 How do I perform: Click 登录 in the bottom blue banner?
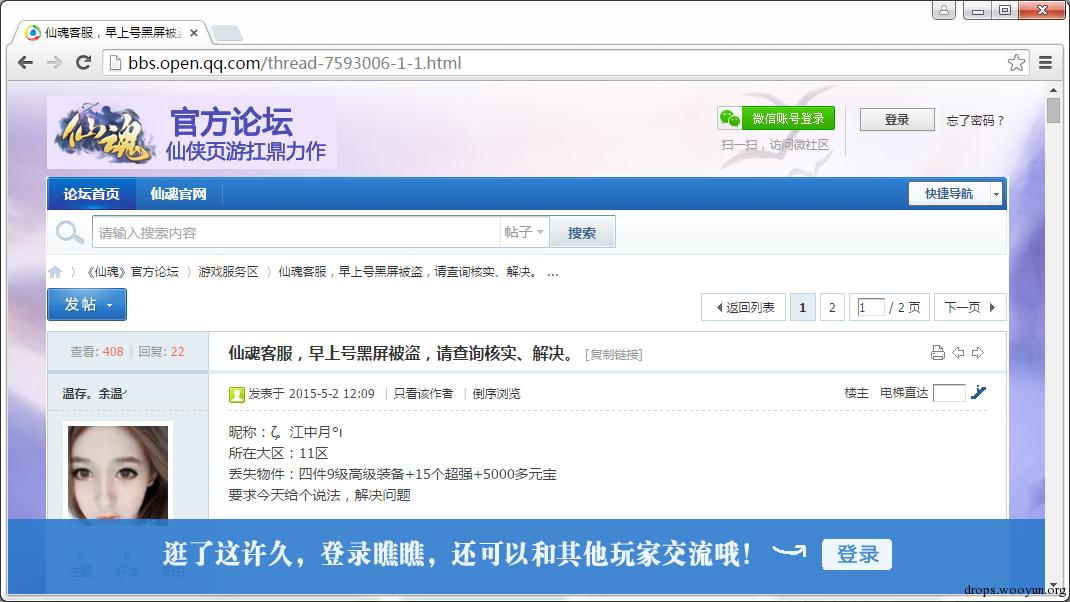point(857,554)
